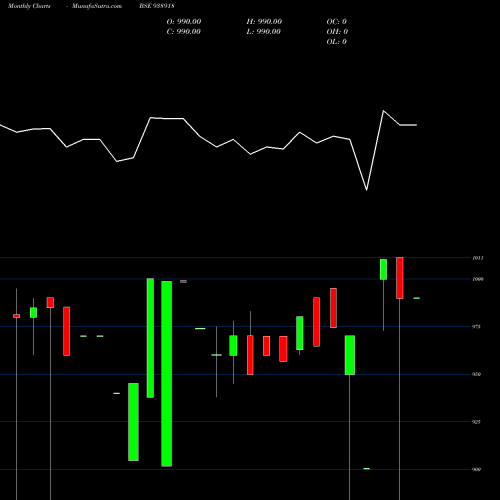Click the "OL: 0" readout
Image resolution: width=500 pixels, height=500 pixels.
(x=337, y=42)
